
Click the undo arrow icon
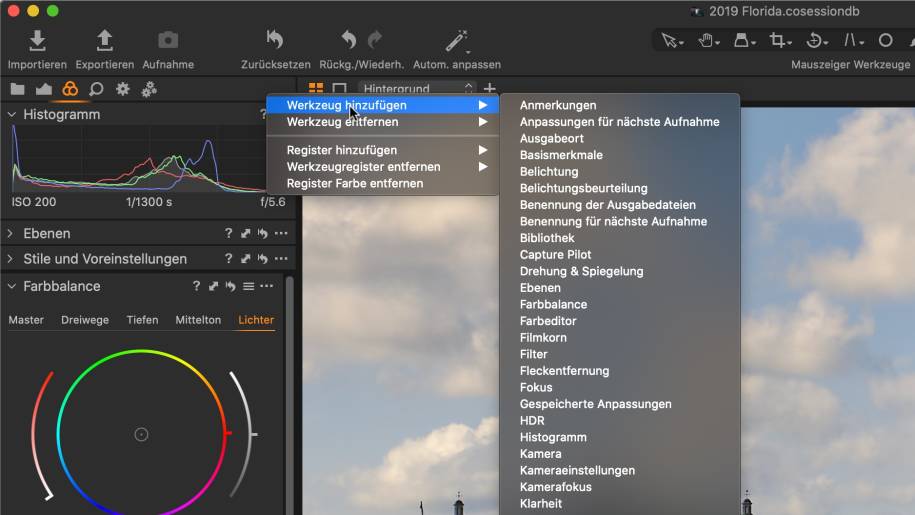pyautogui.click(x=348, y=40)
